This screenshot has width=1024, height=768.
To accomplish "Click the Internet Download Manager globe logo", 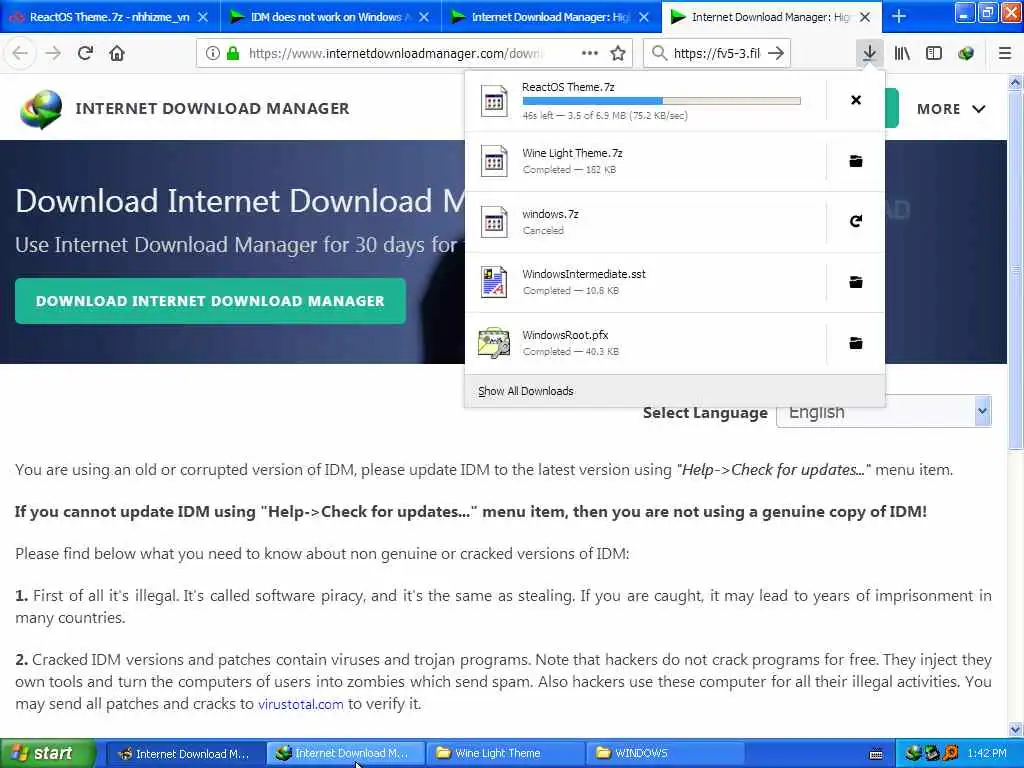I will [x=41, y=108].
